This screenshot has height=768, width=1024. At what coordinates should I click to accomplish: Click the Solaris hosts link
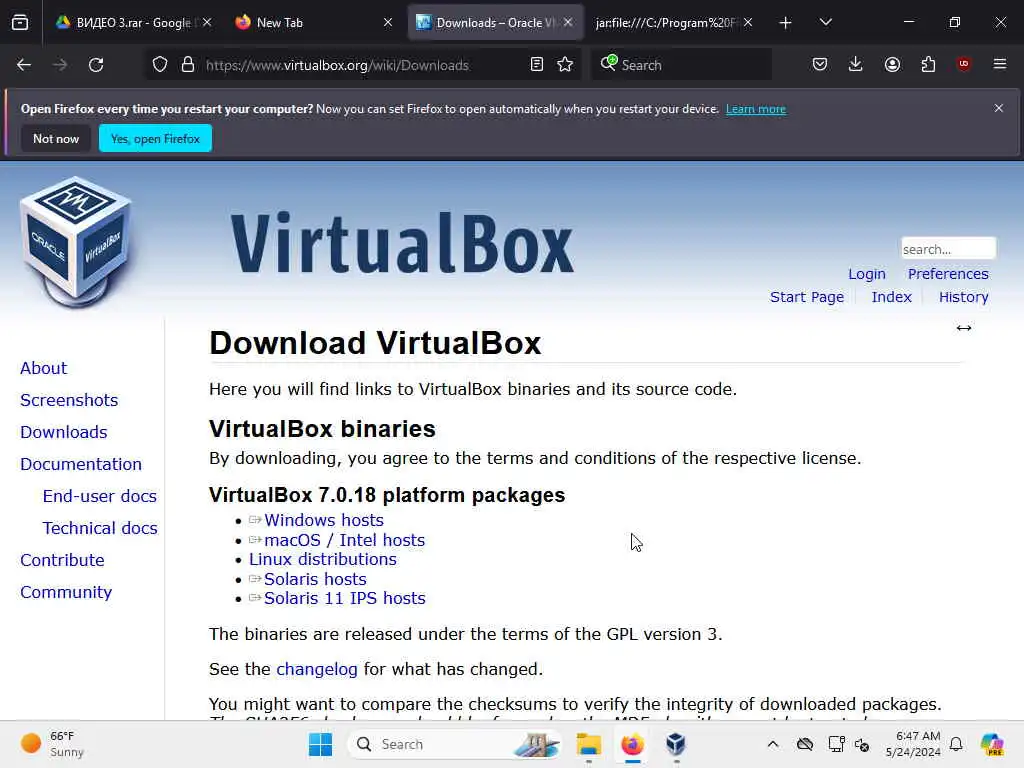click(315, 579)
